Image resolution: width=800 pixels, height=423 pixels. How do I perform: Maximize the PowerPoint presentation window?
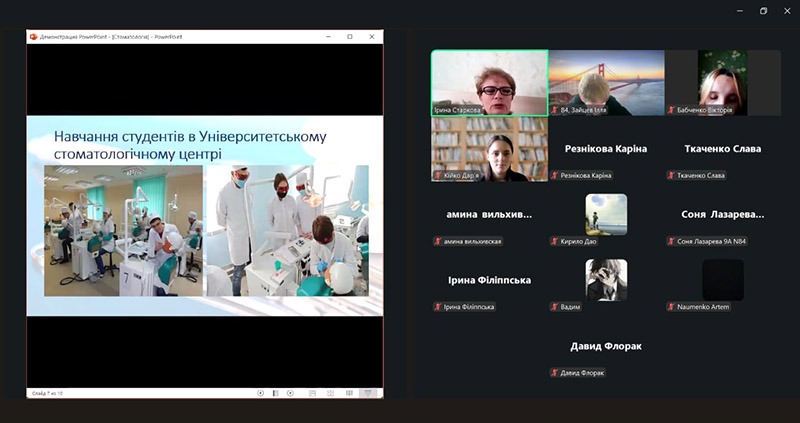pyautogui.click(x=349, y=36)
